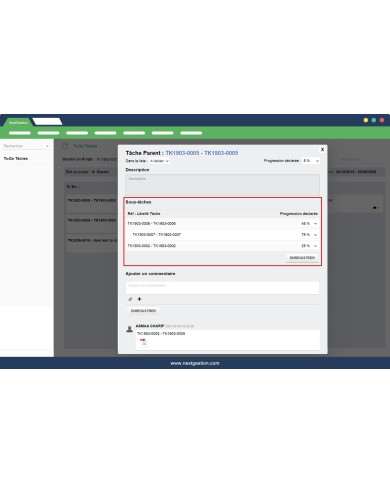Viewport: 390px width, 484px height.
Task: Click the Rechercher search box in sidebar
Action: (26, 146)
